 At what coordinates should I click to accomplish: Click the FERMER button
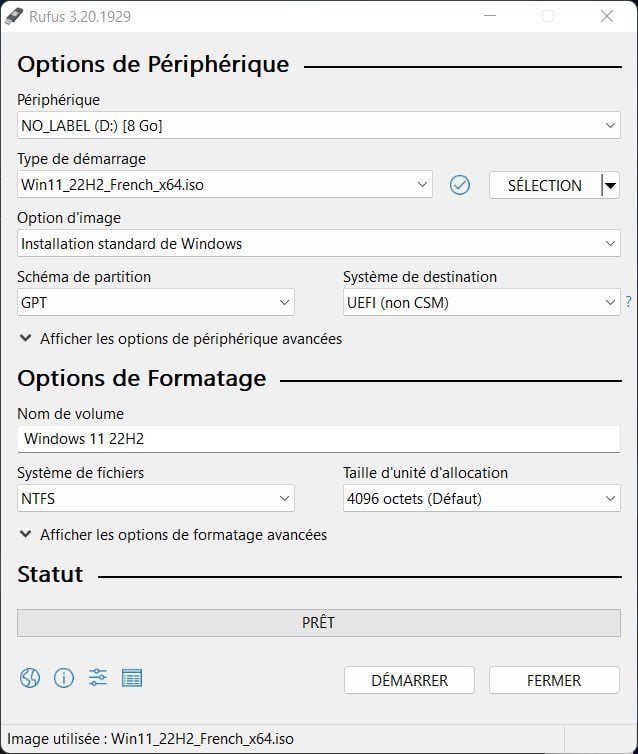pyautogui.click(x=554, y=680)
